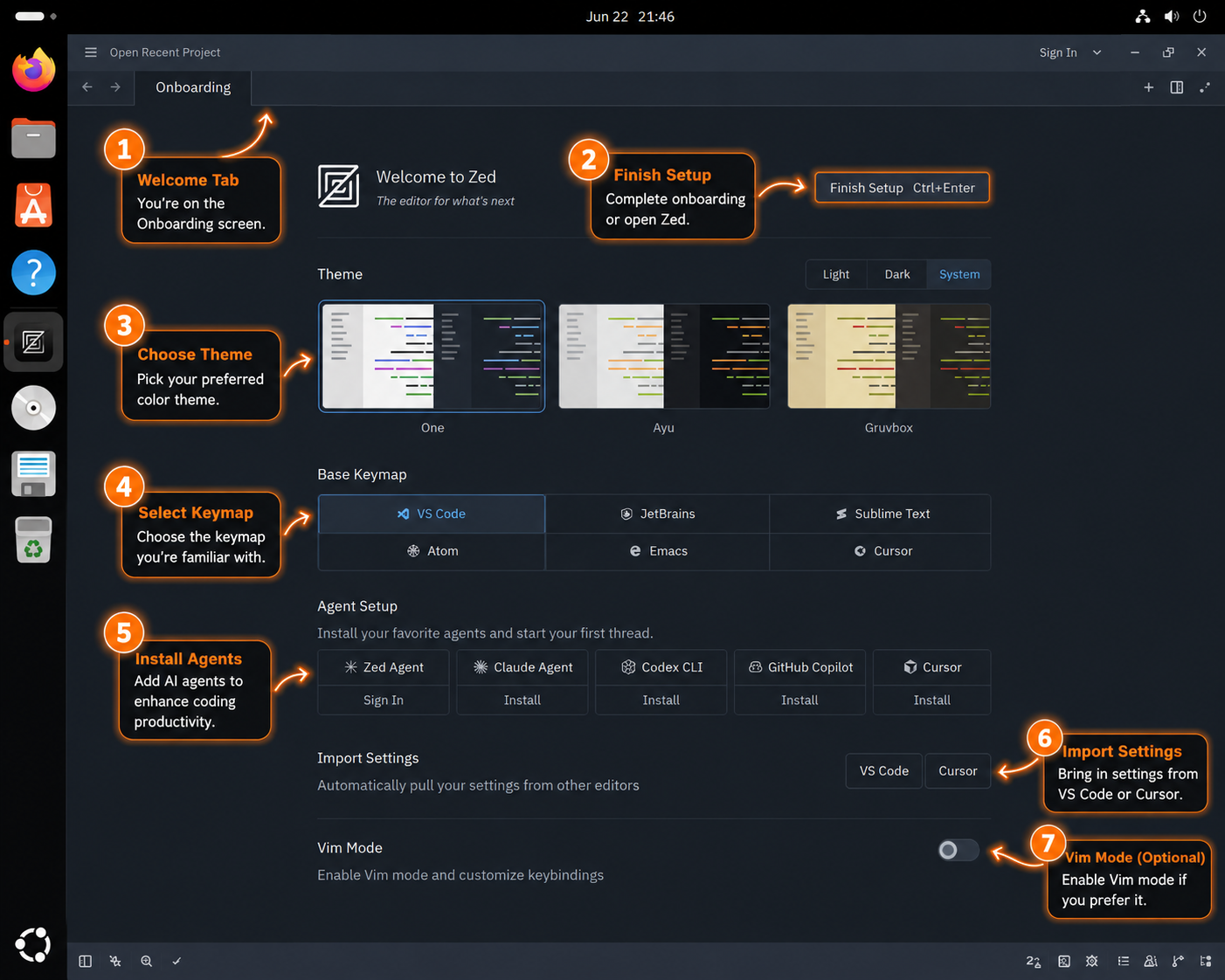Open Firefox from the dock
Screen dimensions: 1225x980
[33, 70]
